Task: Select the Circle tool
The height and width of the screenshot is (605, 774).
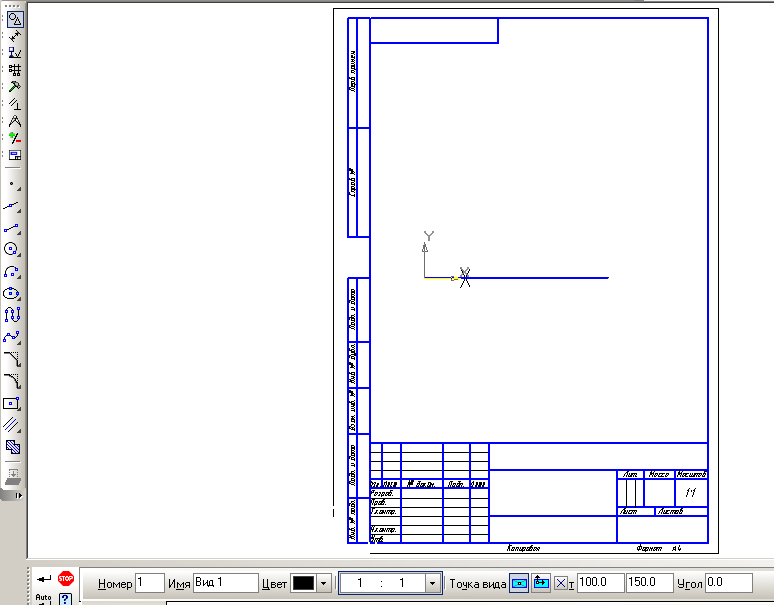Action: [12, 249]
